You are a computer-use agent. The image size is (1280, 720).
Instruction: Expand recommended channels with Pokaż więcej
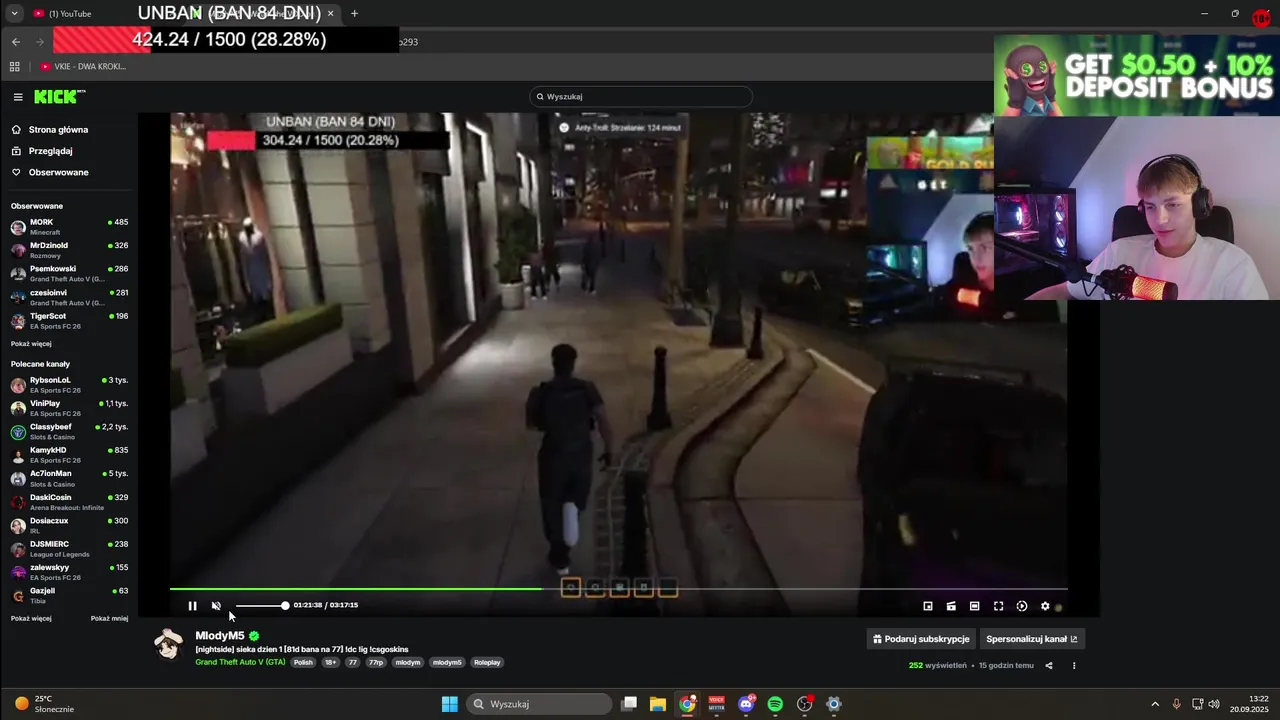[31, 619]
